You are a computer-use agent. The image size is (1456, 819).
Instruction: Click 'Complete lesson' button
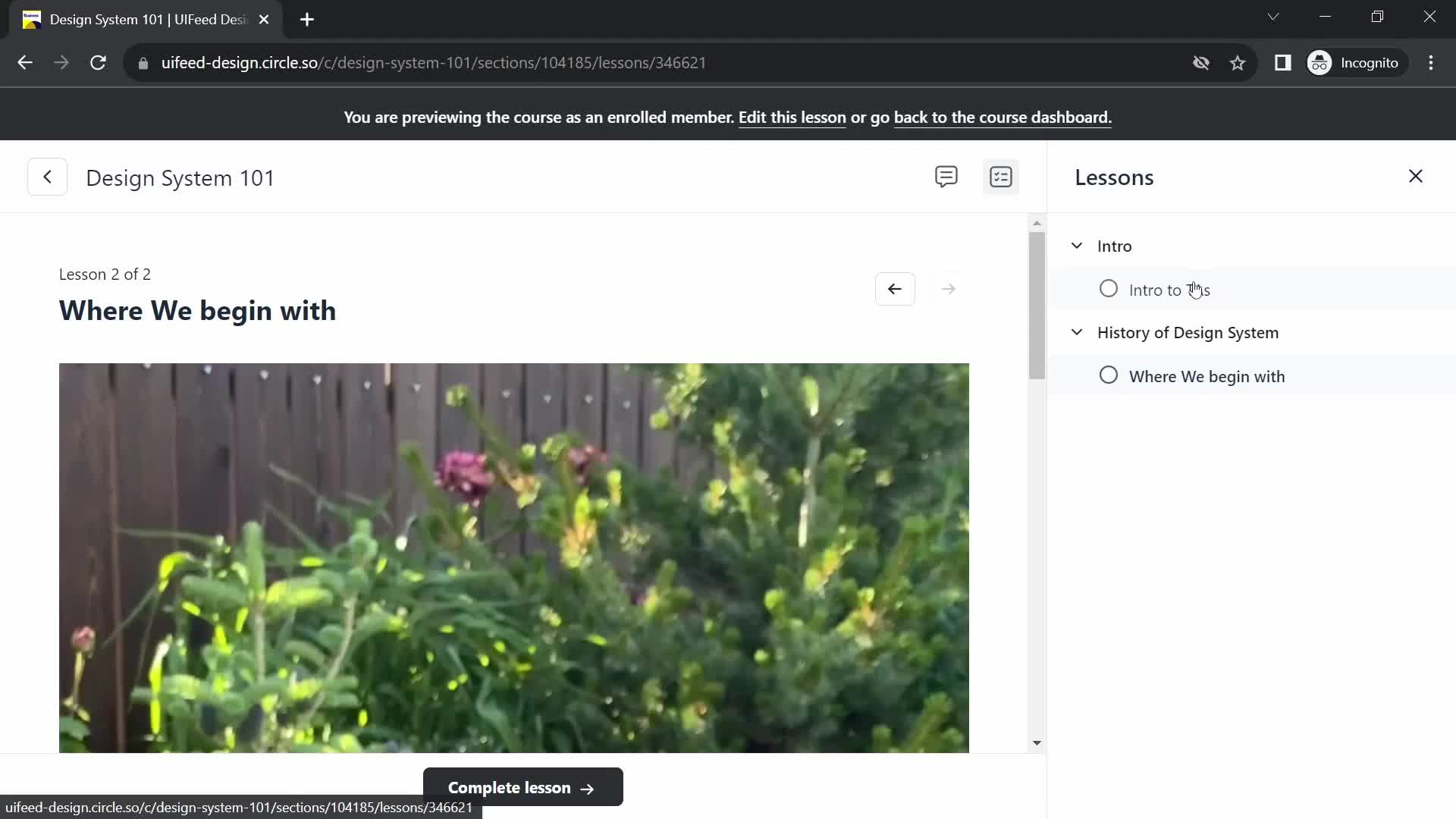pyautogui.click(x=523, y=788)
